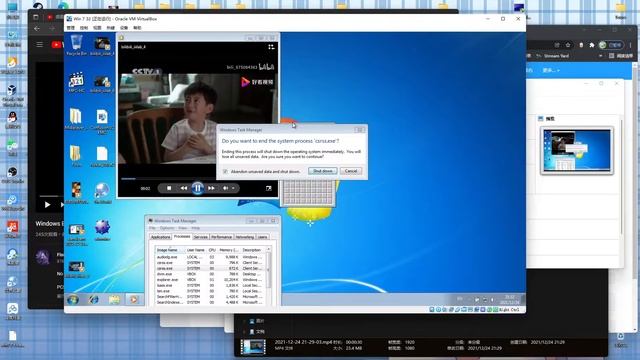640x360 pixels.
Task: Stop playback in the media player
Action: (x=169, y=188)
